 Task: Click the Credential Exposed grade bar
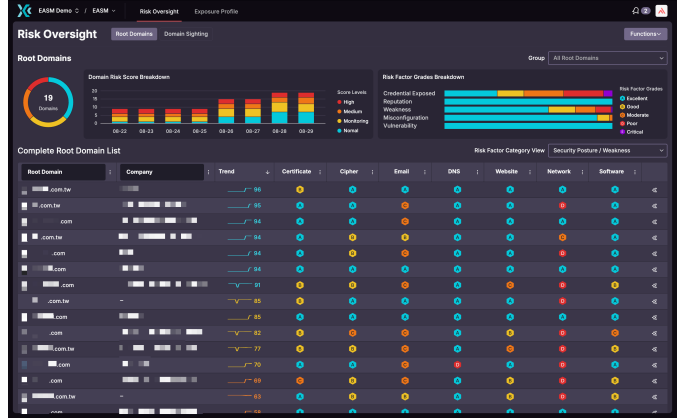(x=527, y=93)
